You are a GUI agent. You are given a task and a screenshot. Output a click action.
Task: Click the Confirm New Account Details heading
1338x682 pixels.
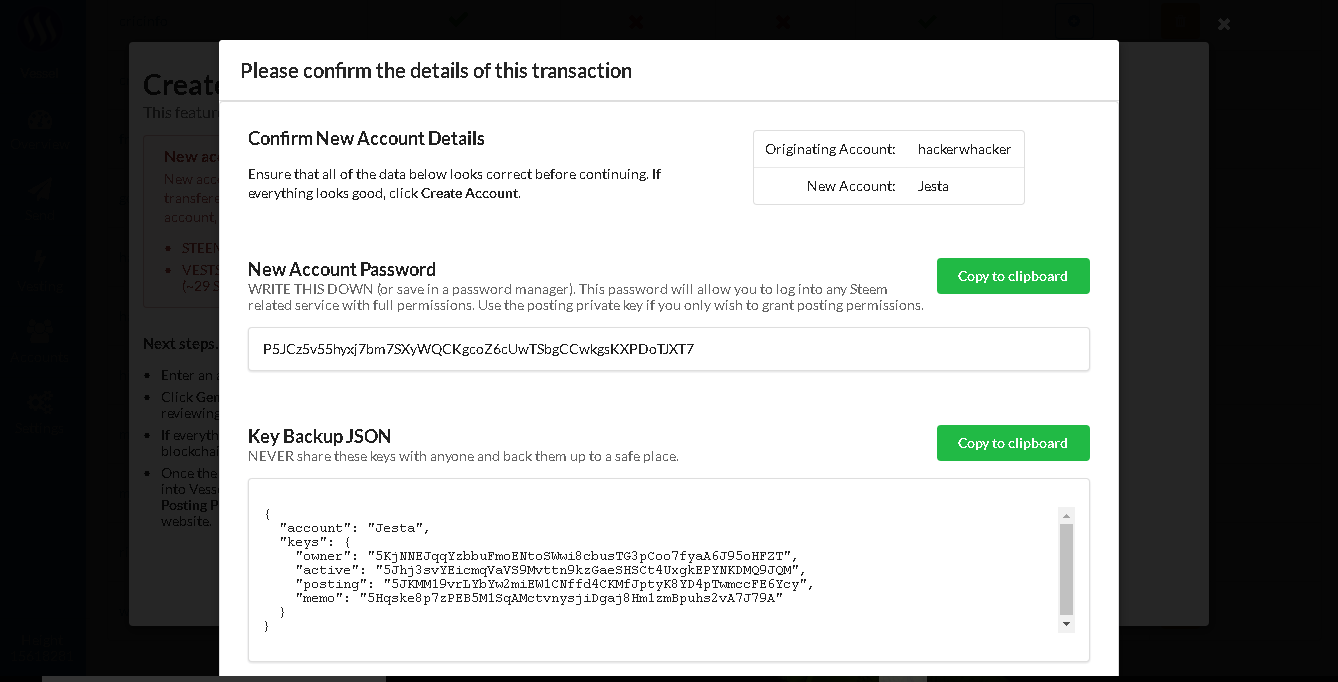coord(366,138)
